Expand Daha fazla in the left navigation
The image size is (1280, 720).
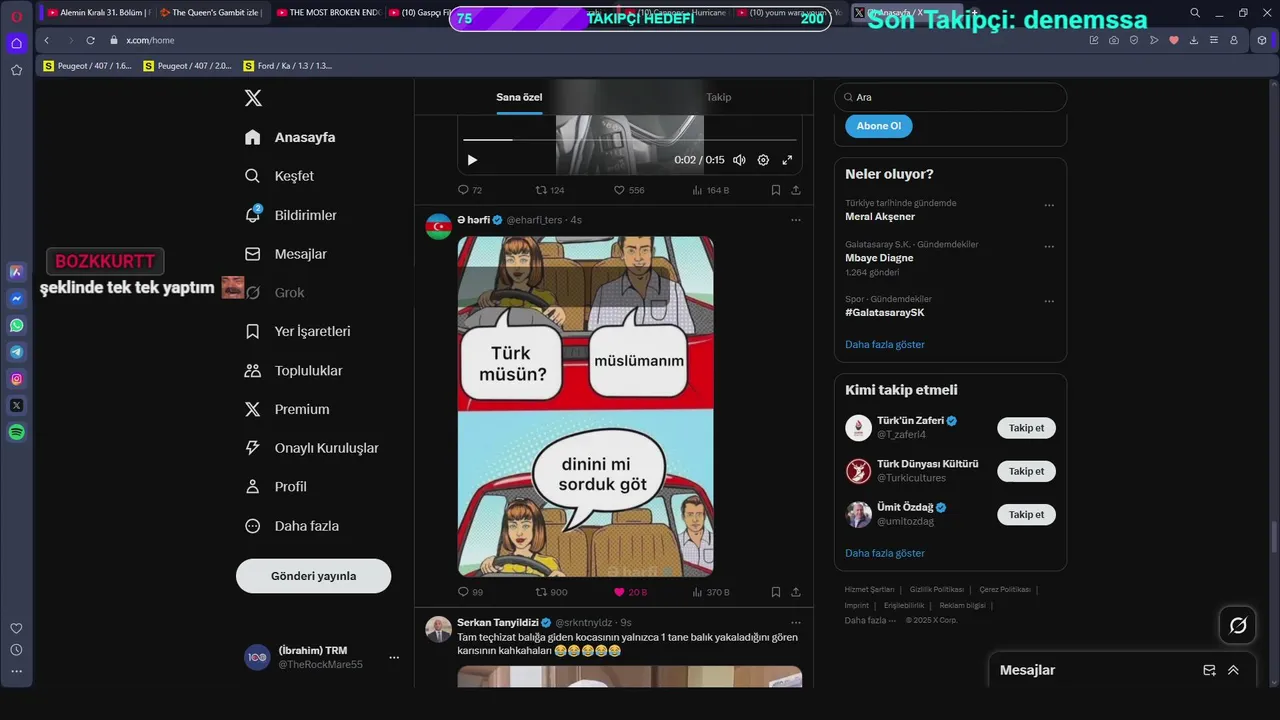(x=292, y=526)
